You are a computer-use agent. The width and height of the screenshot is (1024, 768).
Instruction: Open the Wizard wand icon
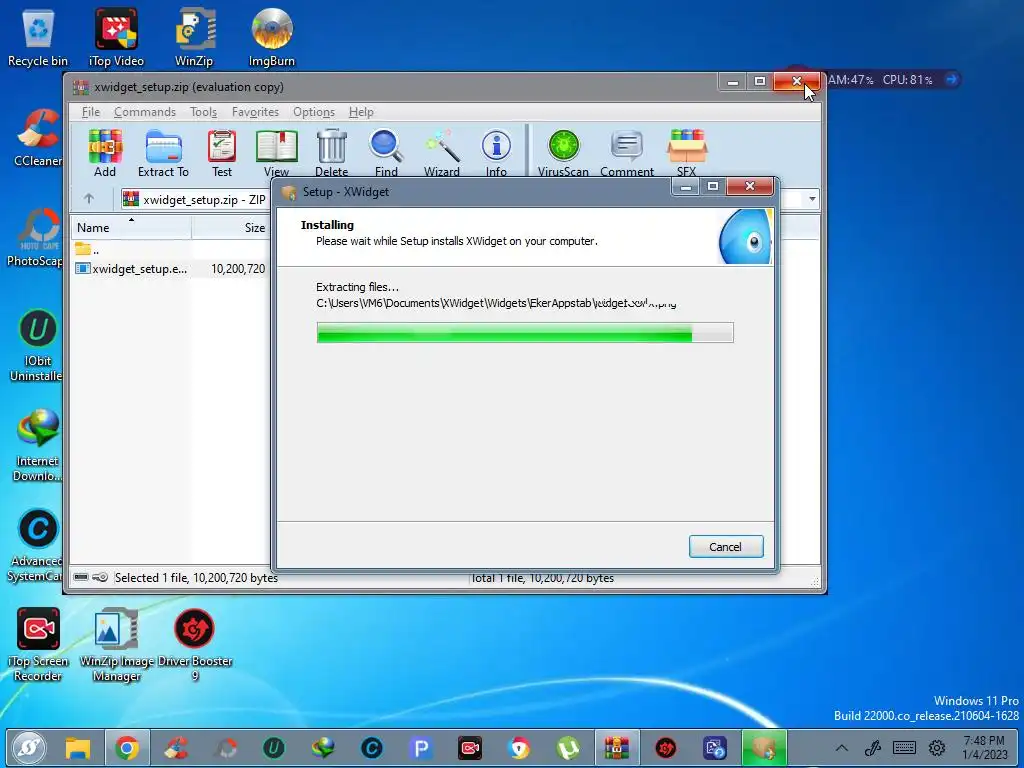(x=441, y=153)
